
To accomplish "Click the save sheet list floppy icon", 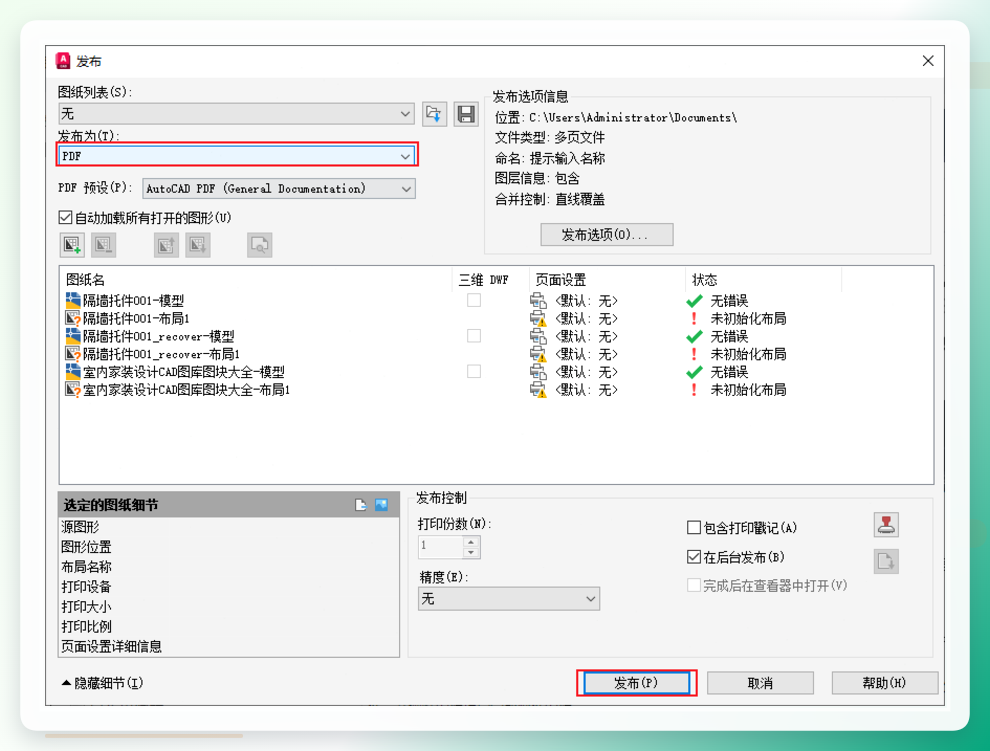I will coord(466,114).
